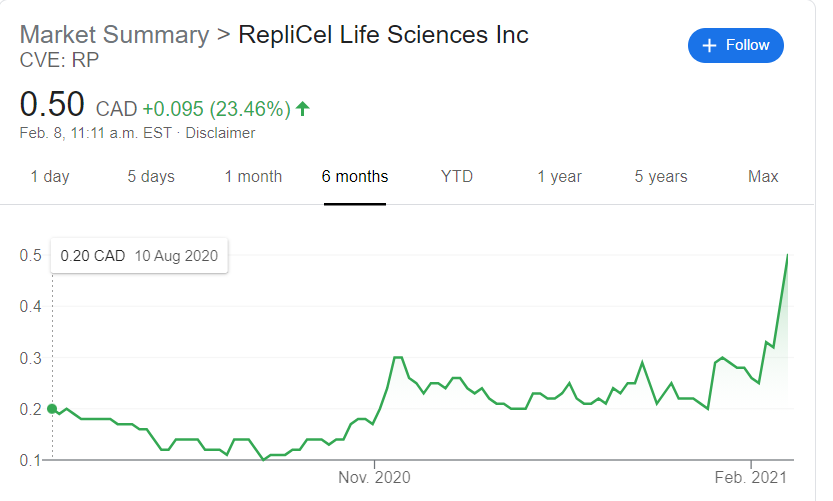Click the Follow button
The image size is (833, 501).
[x=735, y=45]
